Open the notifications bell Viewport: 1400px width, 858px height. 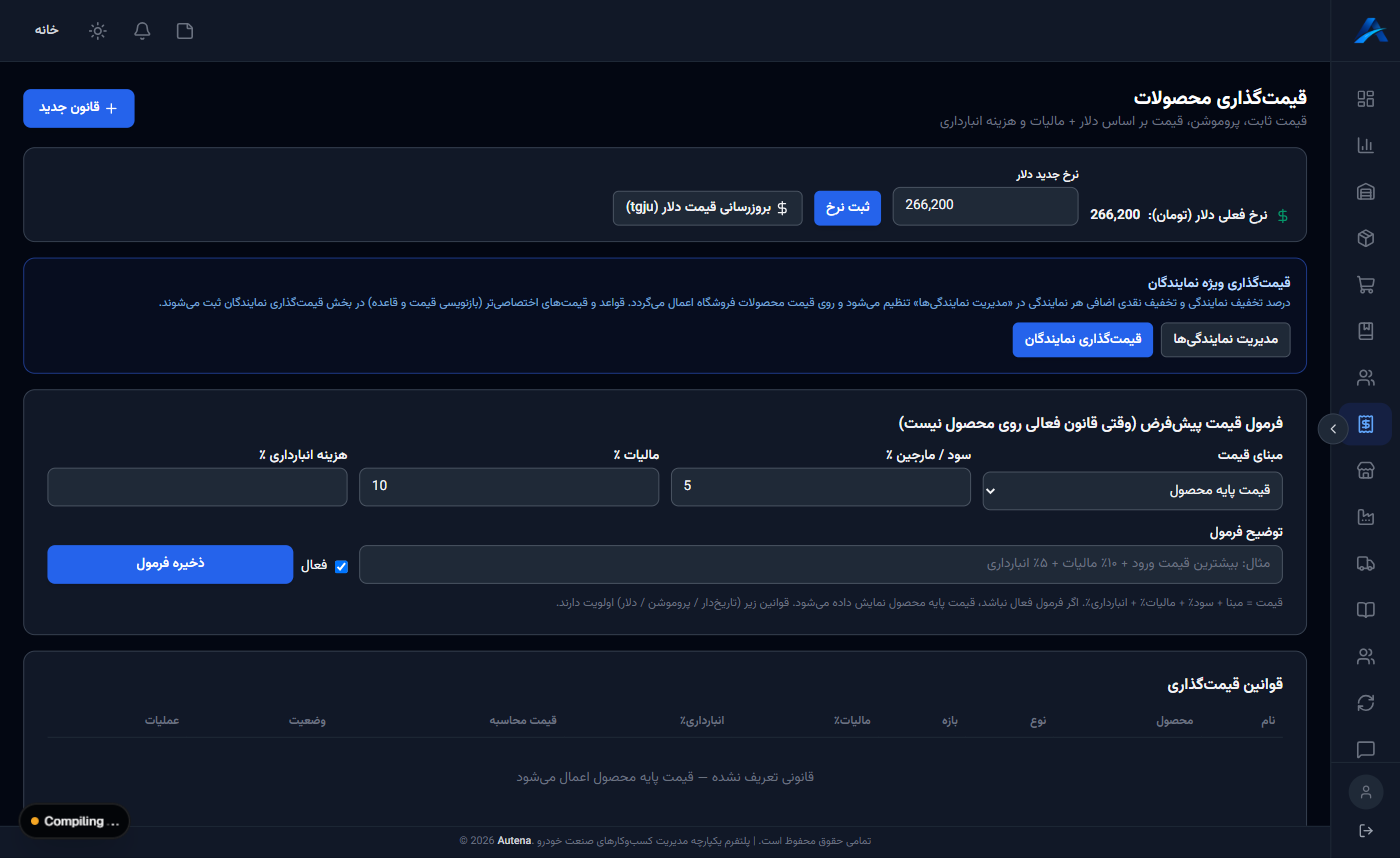pos(142,30)
